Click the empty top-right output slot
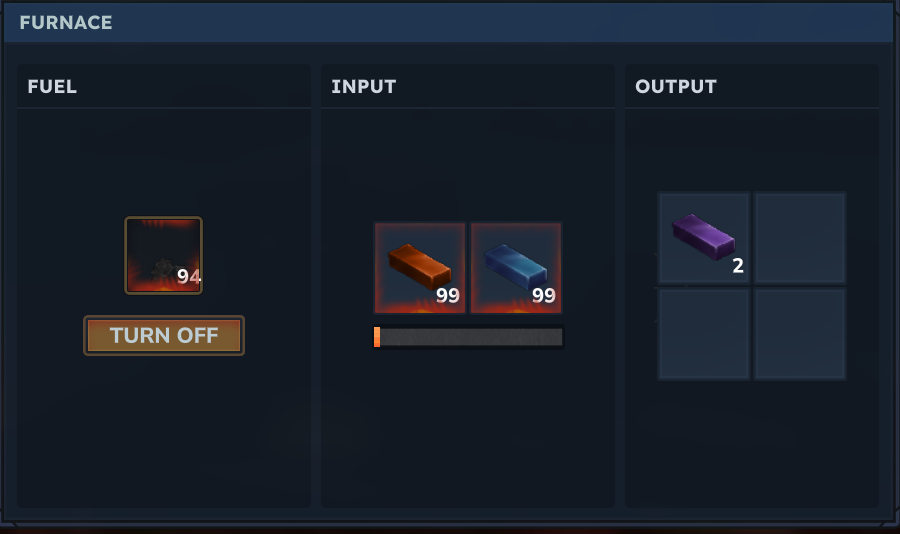The width and height of the screenshot is (900, 534). tap(800, 238)
